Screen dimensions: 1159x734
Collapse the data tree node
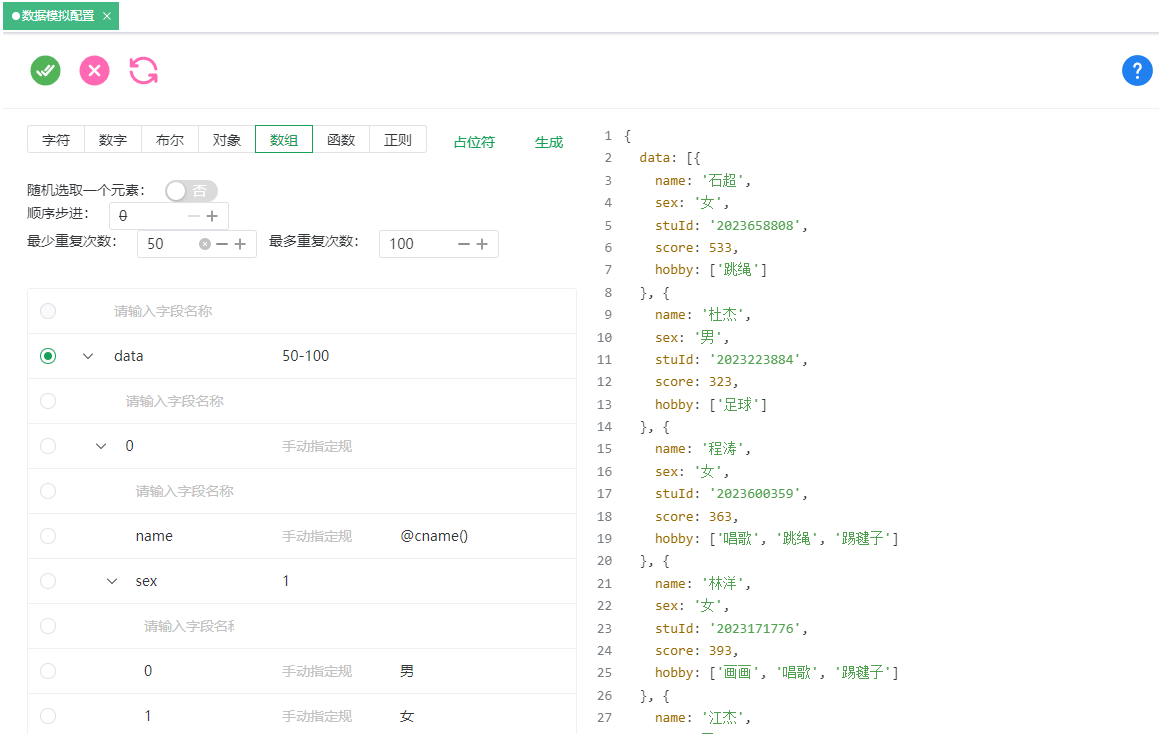click(88, 356)
